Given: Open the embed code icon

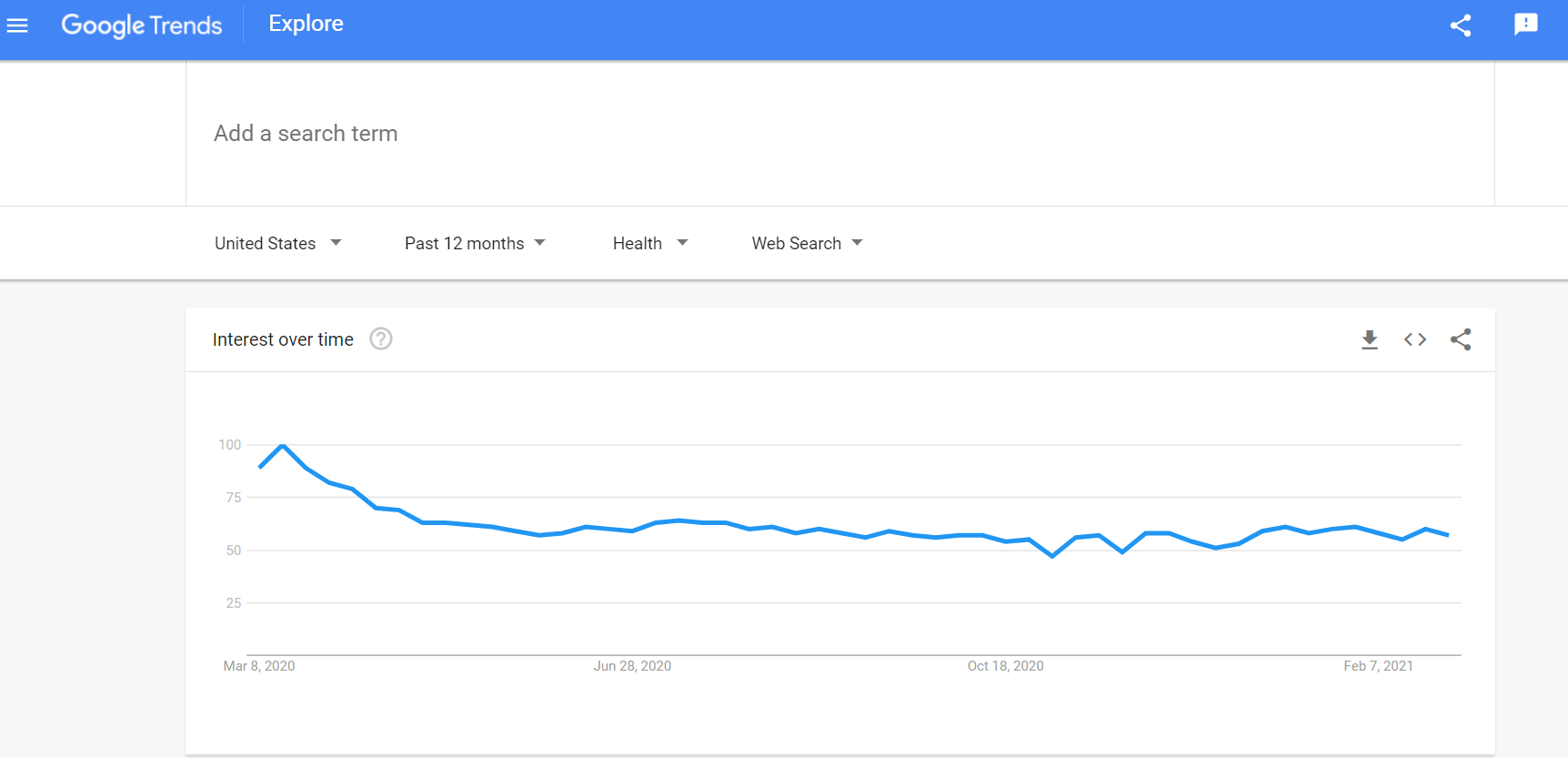Looking at the screenshot, I should pos(1415,339).
